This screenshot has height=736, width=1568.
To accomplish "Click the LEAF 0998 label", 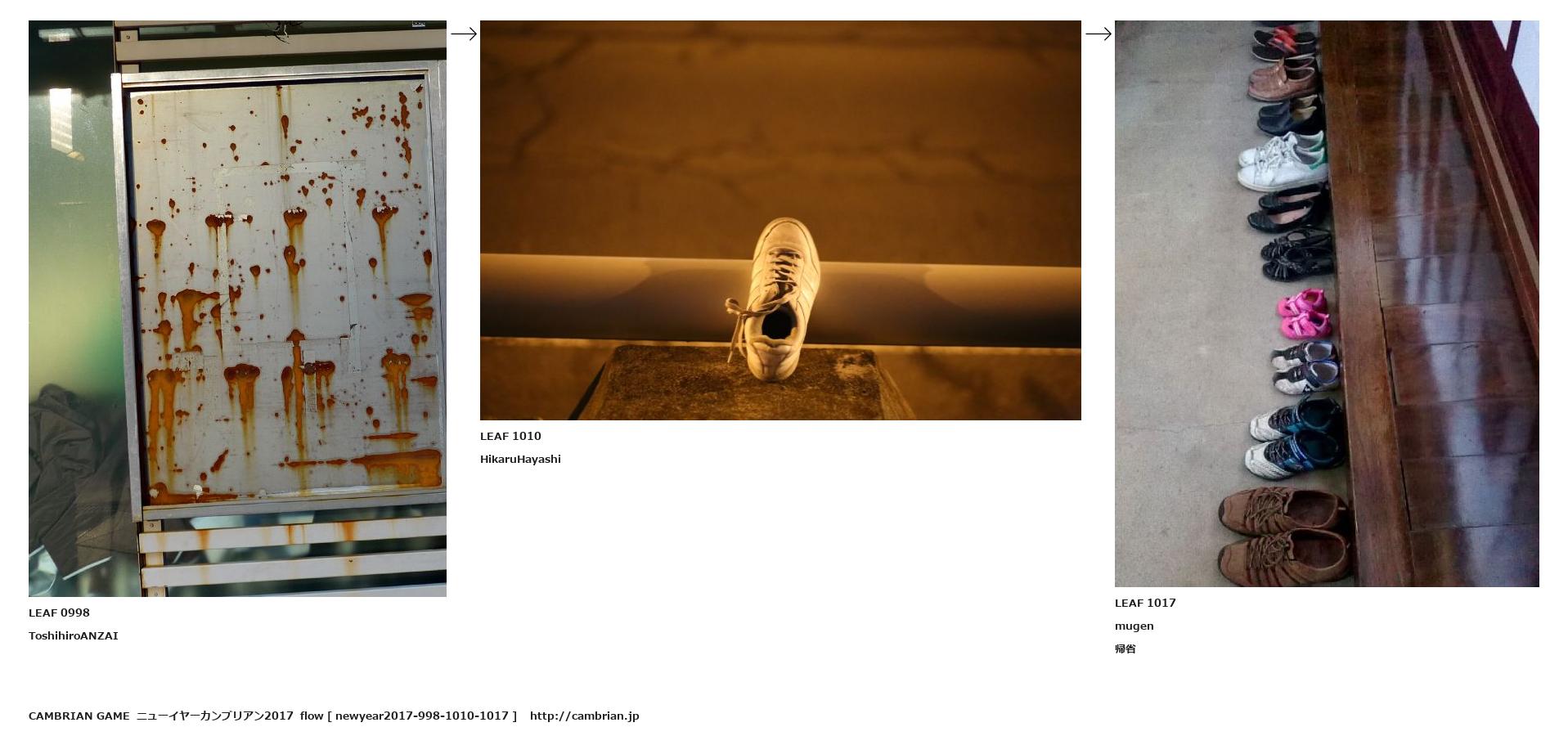I will [59, 613].
